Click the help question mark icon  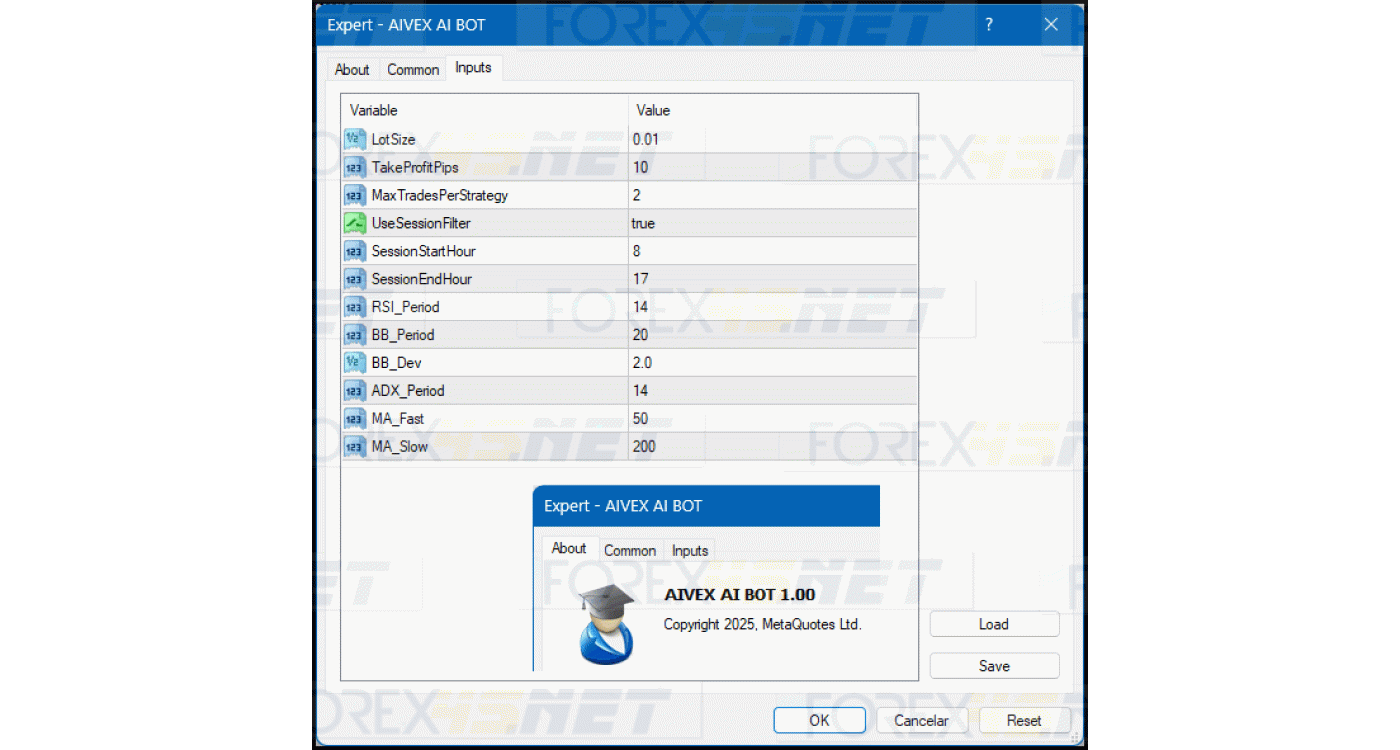coord(989,25)
